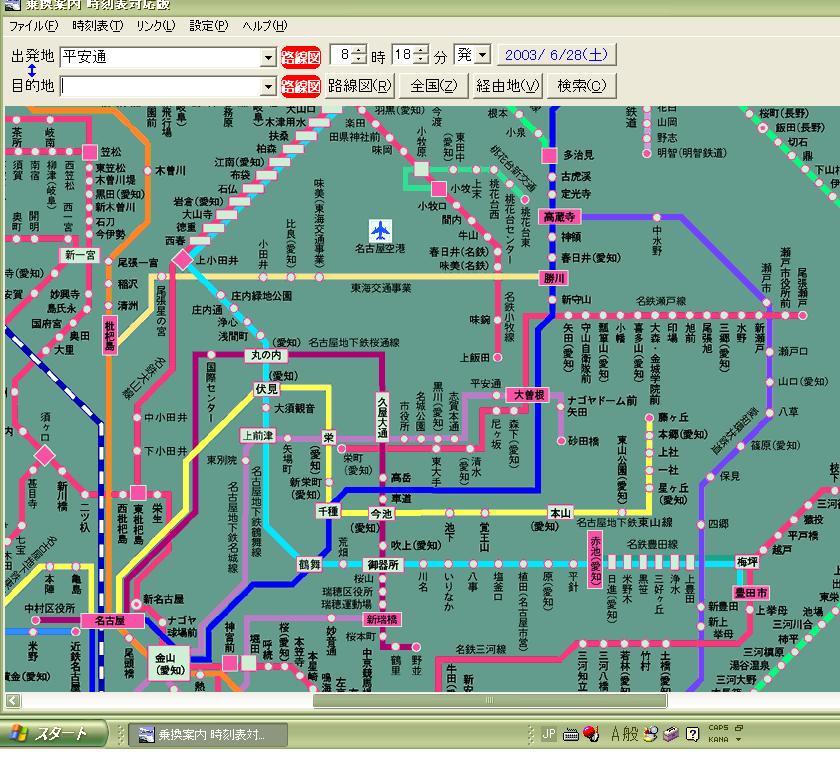The height and width of the screenshot is (768, 840).
Task: Select 新一宮 station on the map
Action: tap(79, 255)
